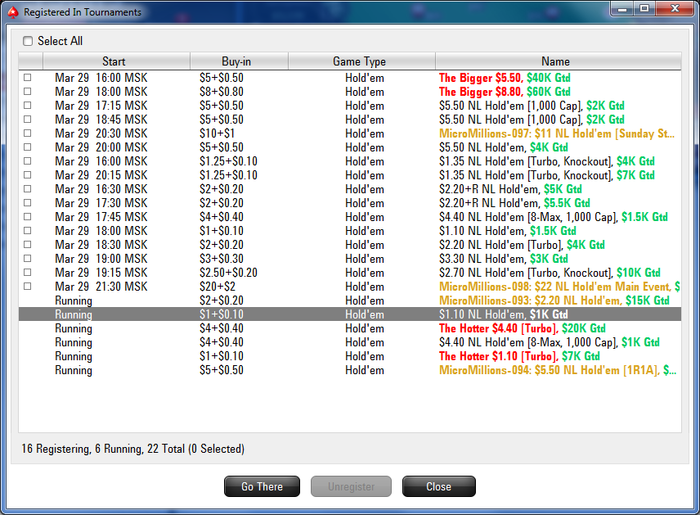Select the $2.20+R NL Hold'em $5.5K Gtd row
Image resolution: width=700 pixels, height=515 pixels.
[x=350, y=203]
